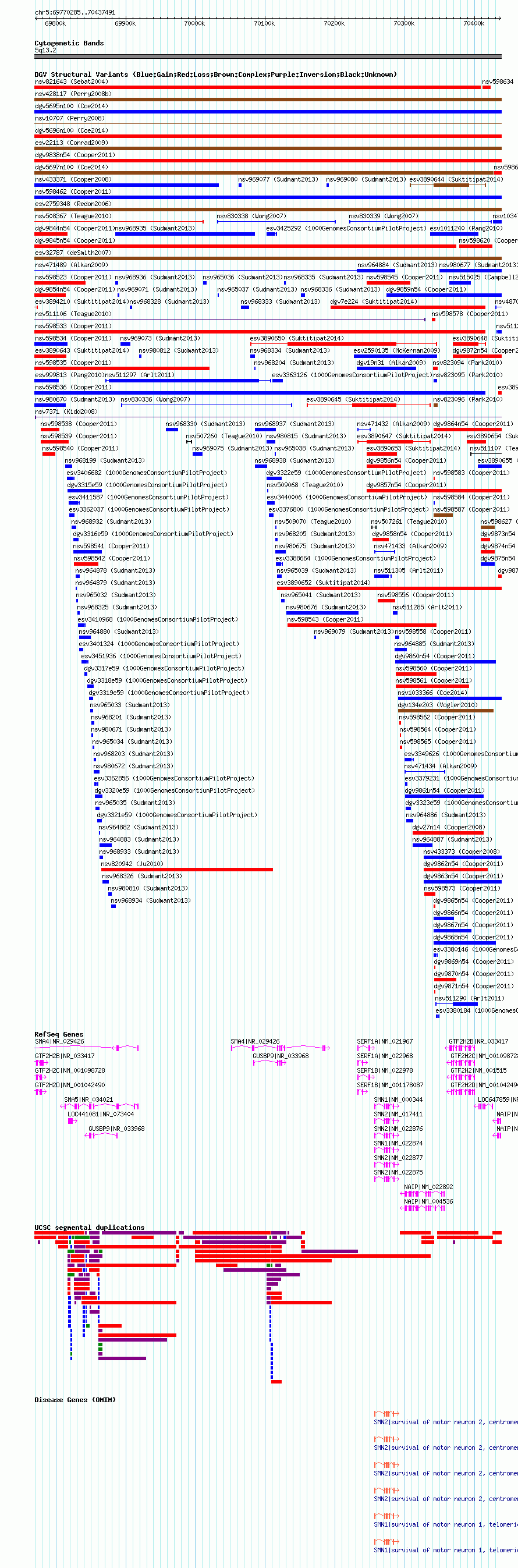Click the grey 5q13.2 cytogenetic band bar
The image size is (518, 1568).
(x=268, y=56)
